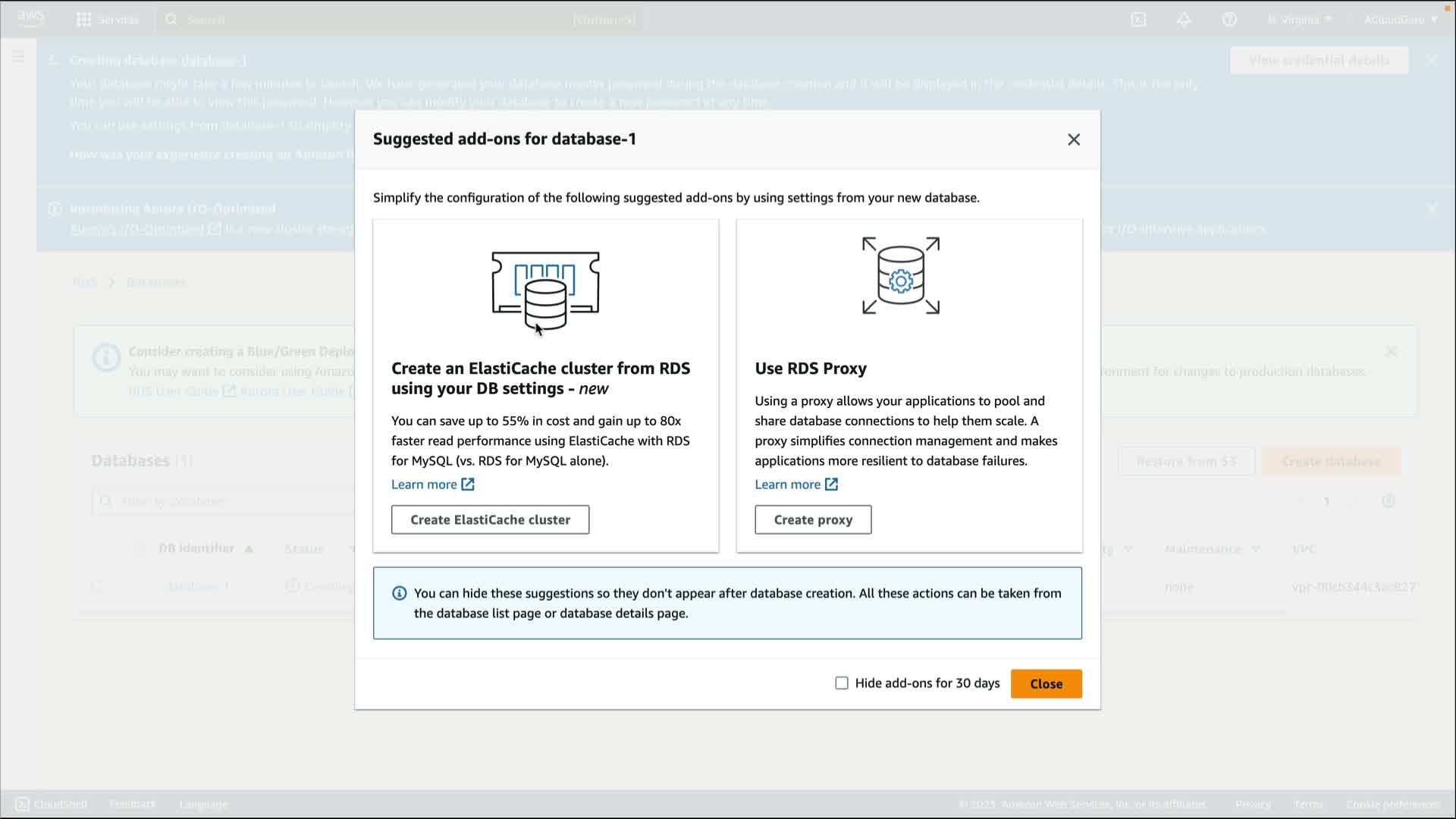This screenshot has height=819, width=1456.
Task: Check Hide add-ons for 30 days
Action: pyautogui.click(x=842, y=683)
